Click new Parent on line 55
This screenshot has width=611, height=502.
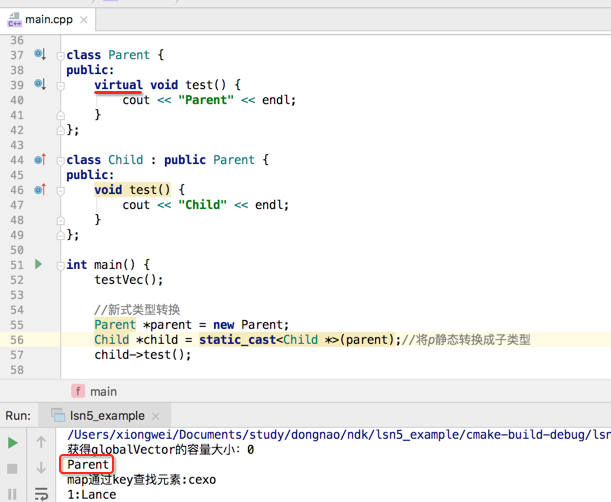[251, 325]
